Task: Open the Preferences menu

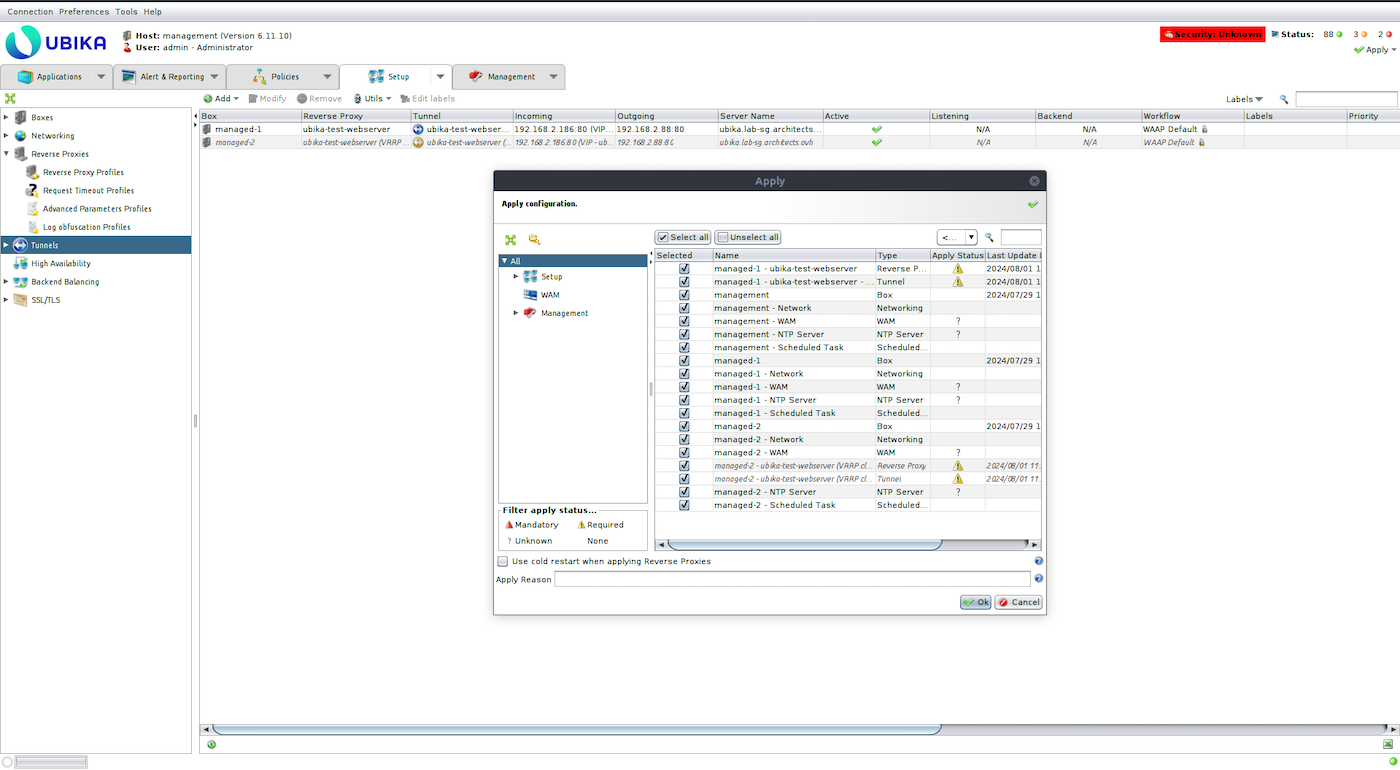Action: 84,12
